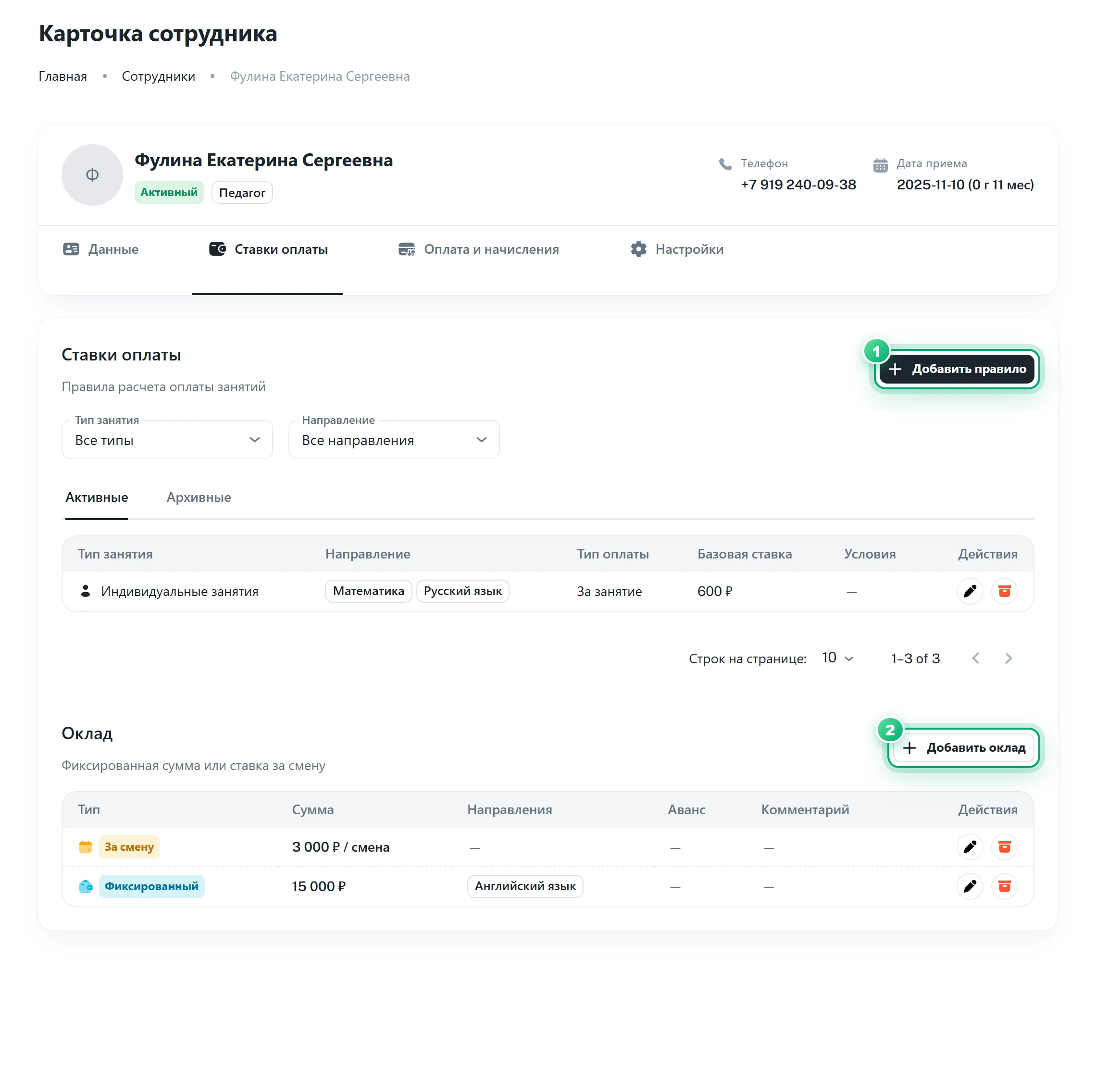Click the Педагог role badge

[242, 192]
